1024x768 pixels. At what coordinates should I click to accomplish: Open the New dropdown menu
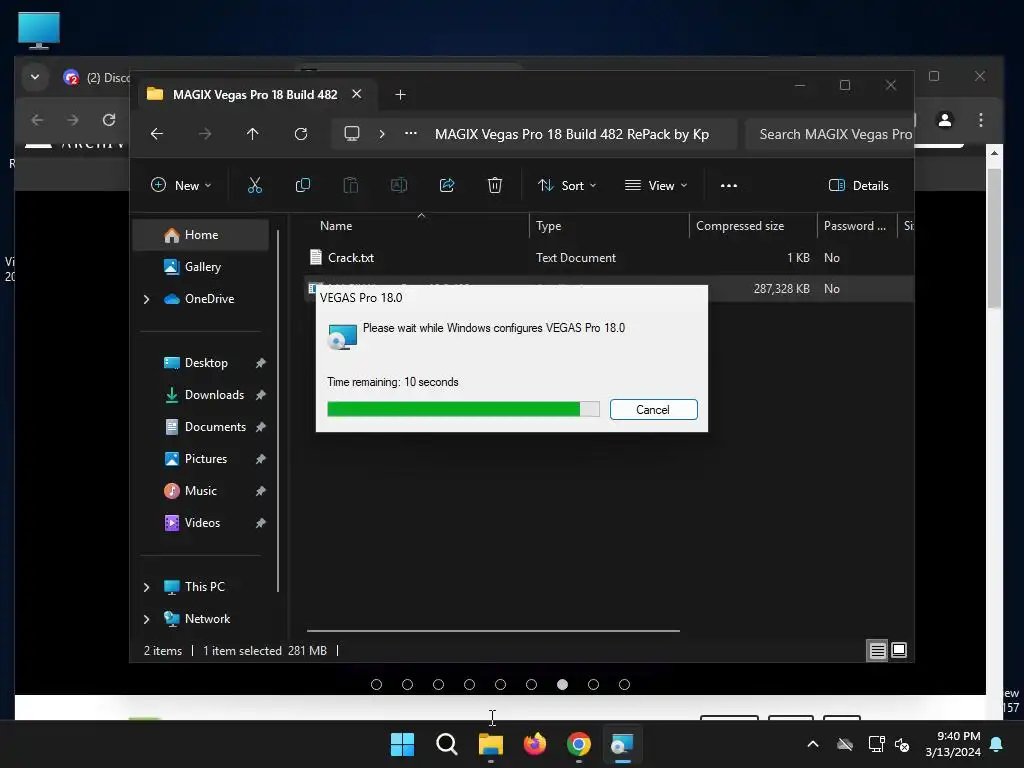coord(181,185)
